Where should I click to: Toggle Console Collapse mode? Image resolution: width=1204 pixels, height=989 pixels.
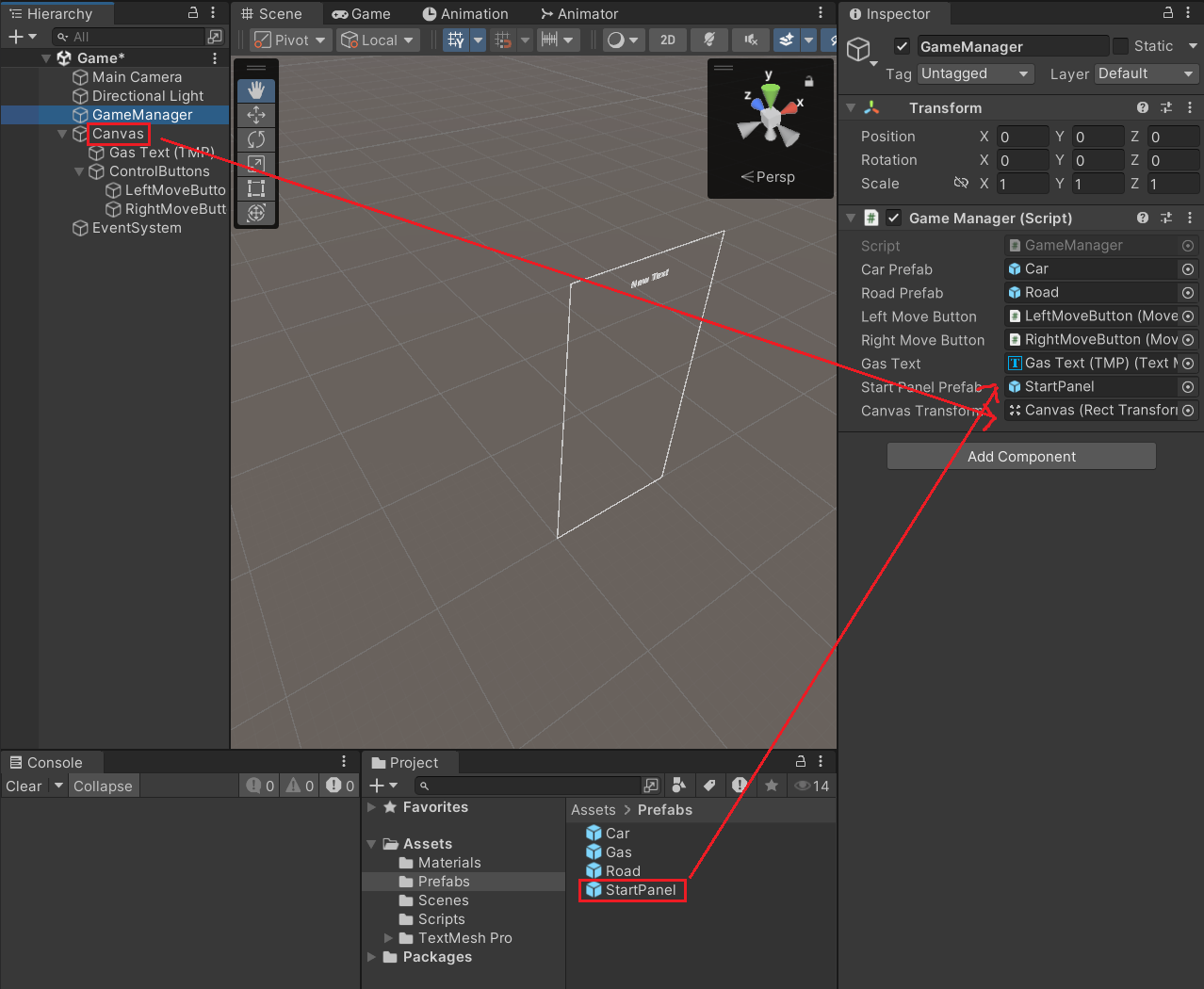click(103, 786)
